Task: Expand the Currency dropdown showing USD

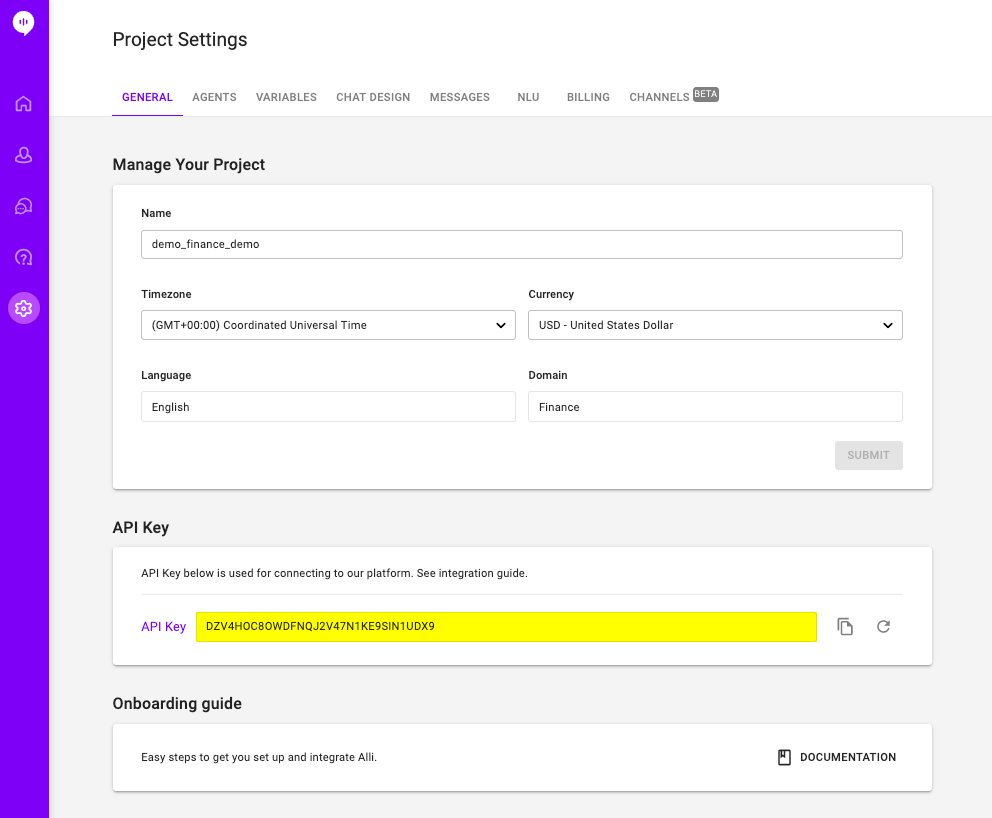Action: (x=715, y=325)
